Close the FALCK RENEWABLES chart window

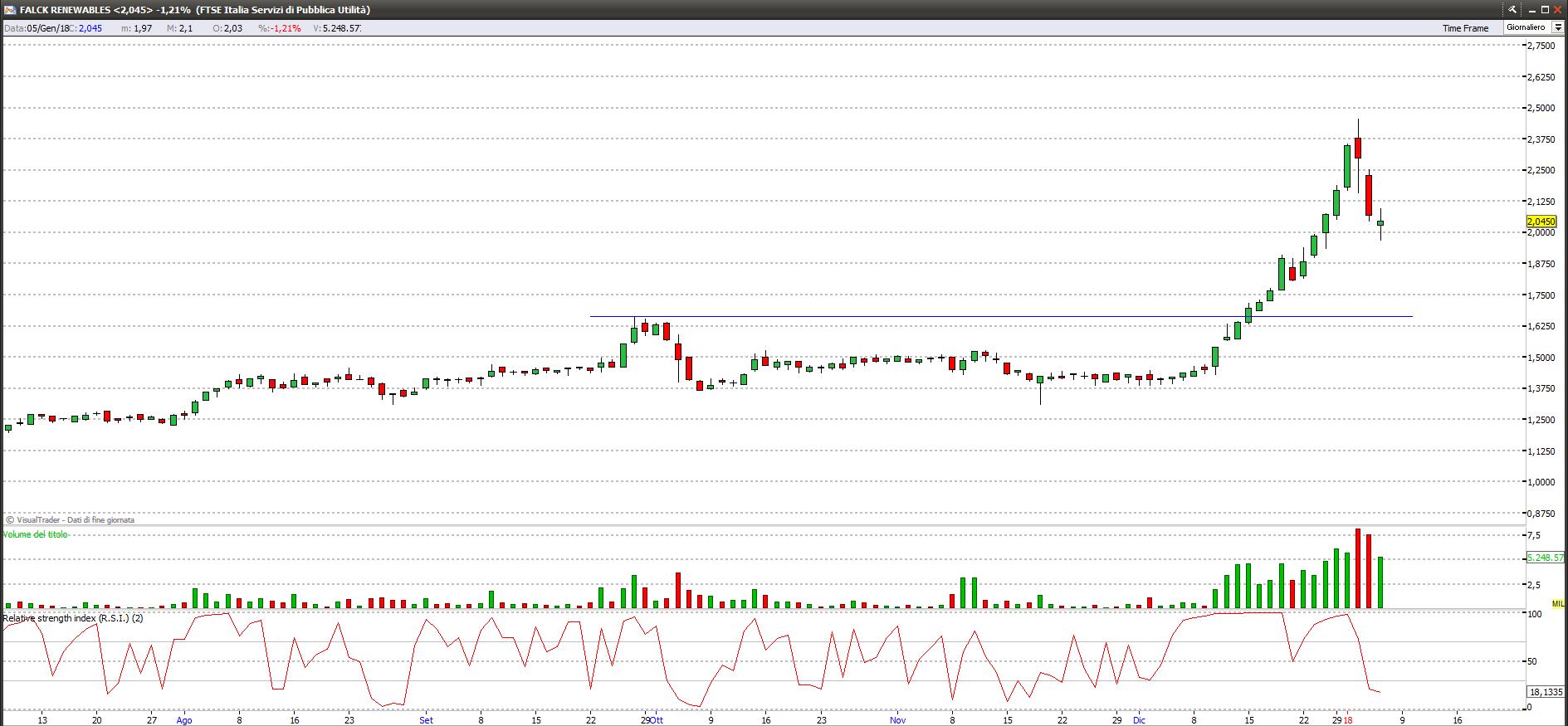(x=1559, y=9)
